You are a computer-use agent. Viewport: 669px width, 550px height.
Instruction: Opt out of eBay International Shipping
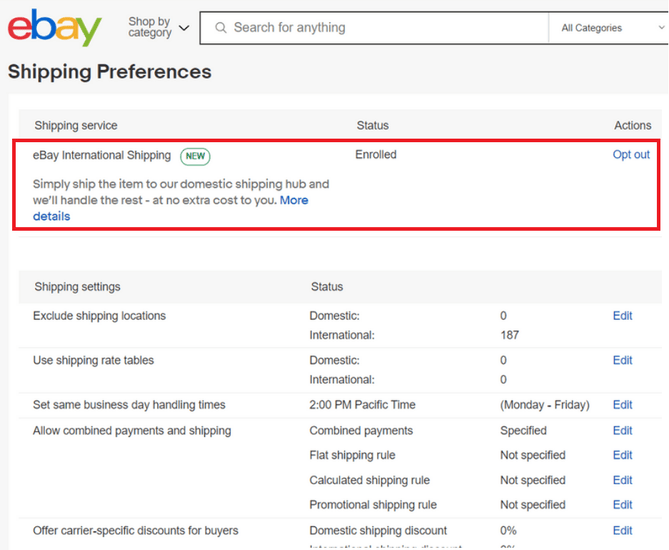tap(631, 154)
